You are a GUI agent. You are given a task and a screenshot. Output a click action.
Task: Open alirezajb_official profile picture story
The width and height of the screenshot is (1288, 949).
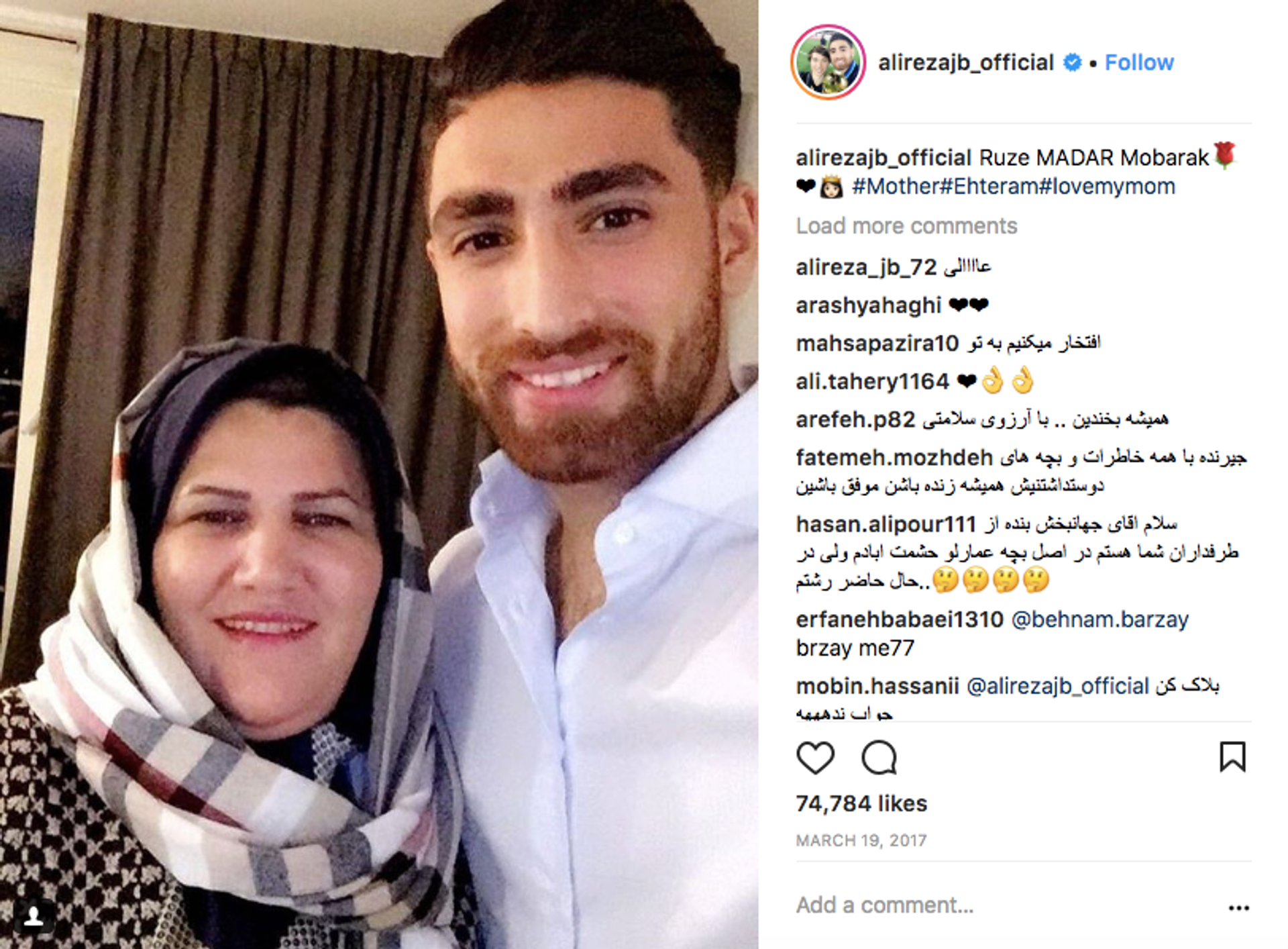(828, 62)
